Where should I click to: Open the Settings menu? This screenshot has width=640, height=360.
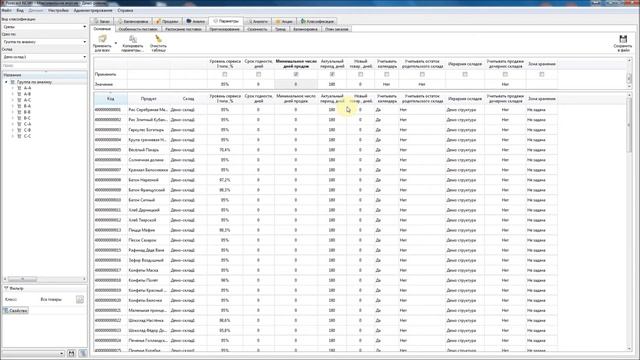tap(58, 10)
